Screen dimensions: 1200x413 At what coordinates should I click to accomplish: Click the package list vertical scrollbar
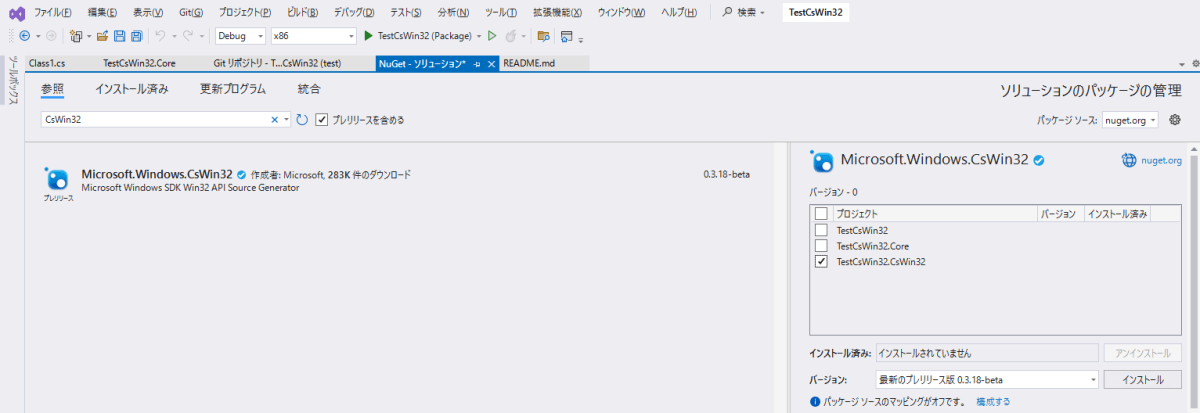780,278
